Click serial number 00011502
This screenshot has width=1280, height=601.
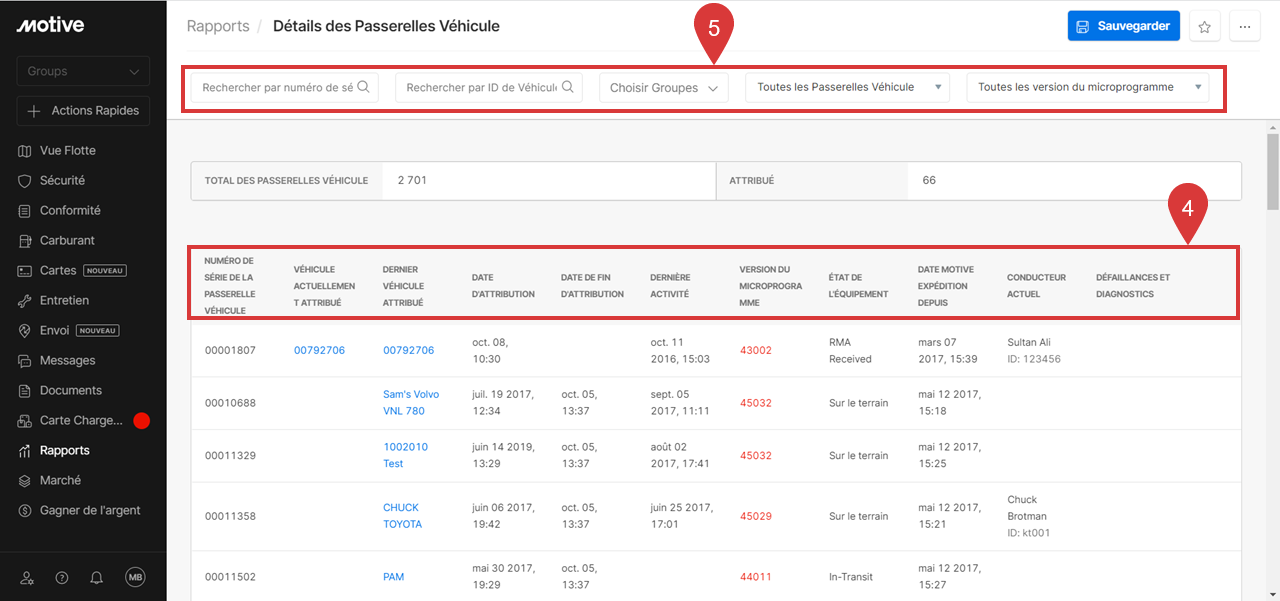click(230, 577)
